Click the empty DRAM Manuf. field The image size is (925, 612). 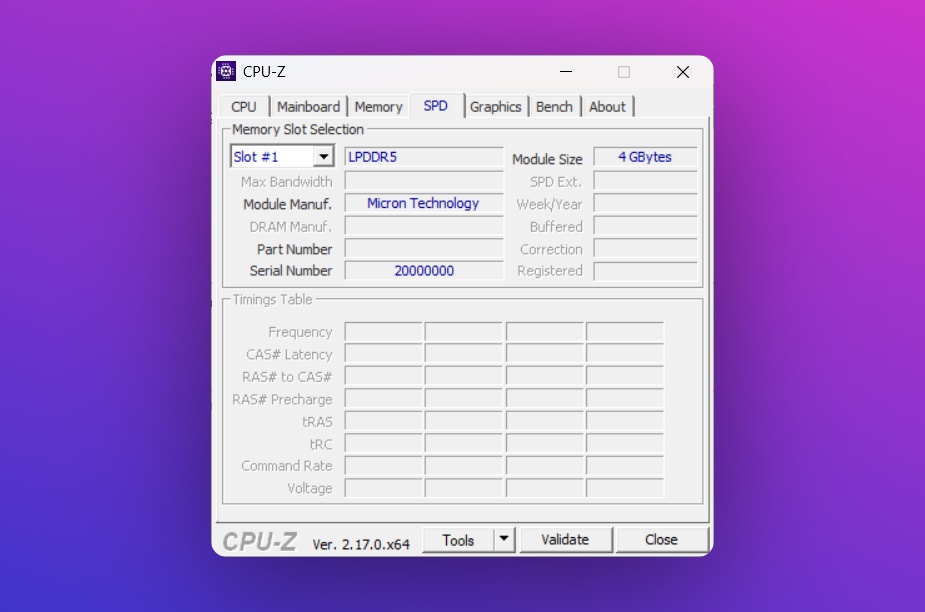(x=424, y=226)
